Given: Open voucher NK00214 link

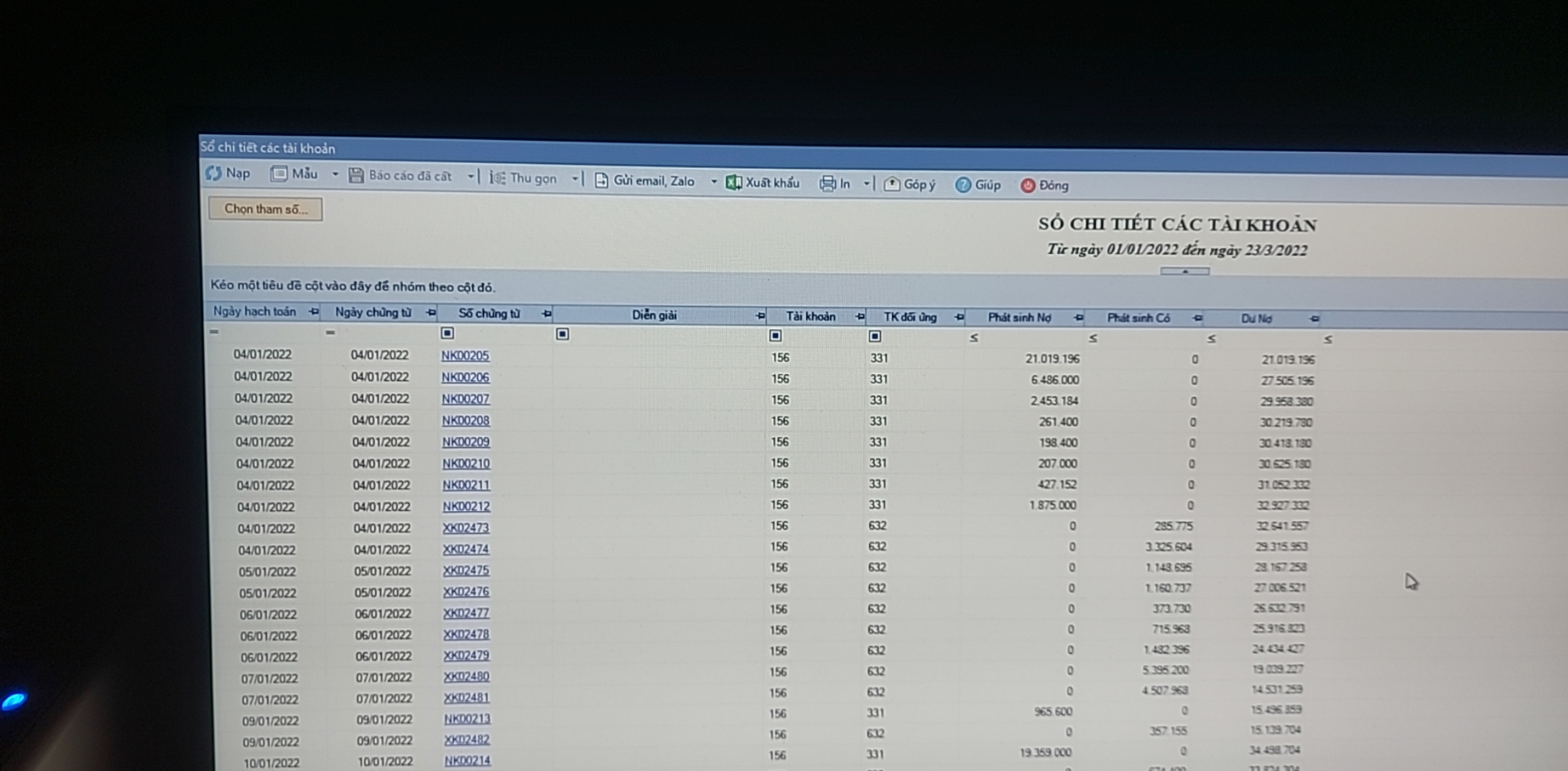Looking at the screenshot, I should tap(468, 760).
